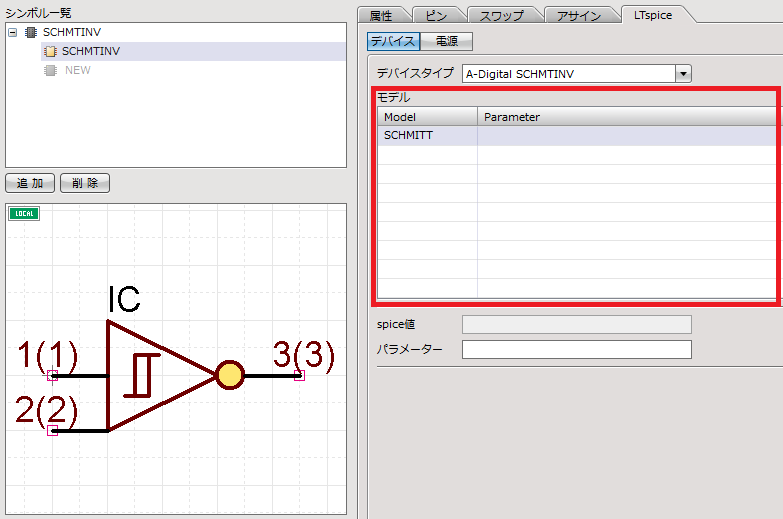Select the SCHMITT model cell
The image size is (783, 519).
pyautogui.click(x=427, y=135)
